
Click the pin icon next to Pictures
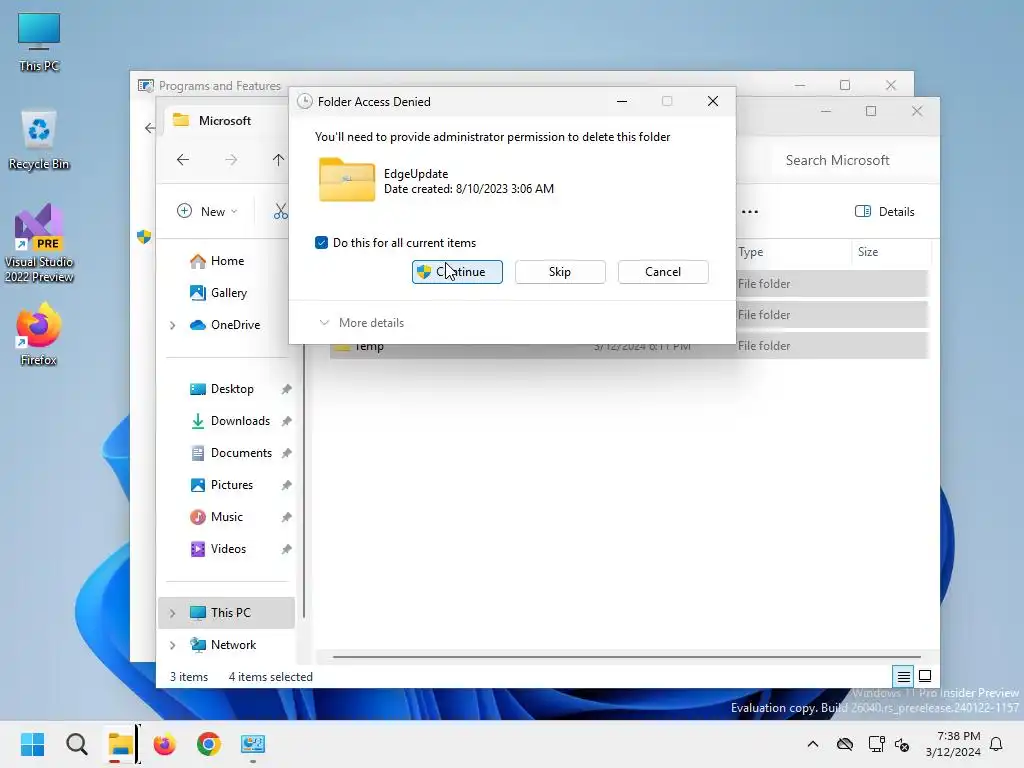pos(286,485)
